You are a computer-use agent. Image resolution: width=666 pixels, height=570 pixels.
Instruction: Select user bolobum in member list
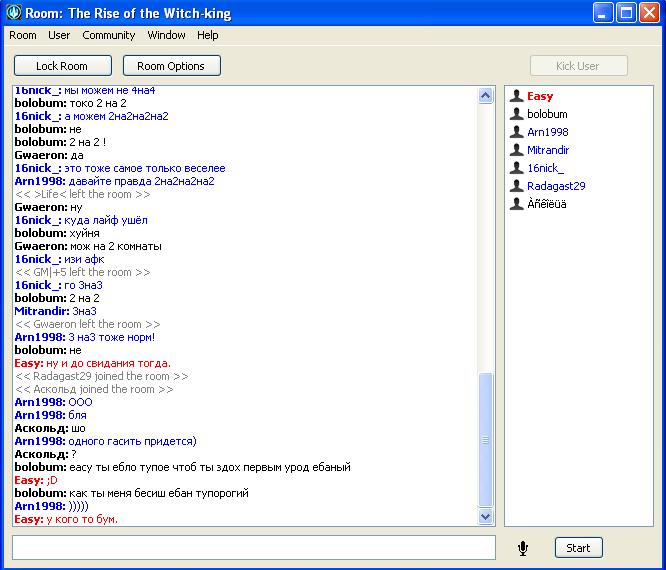point(547,114)
